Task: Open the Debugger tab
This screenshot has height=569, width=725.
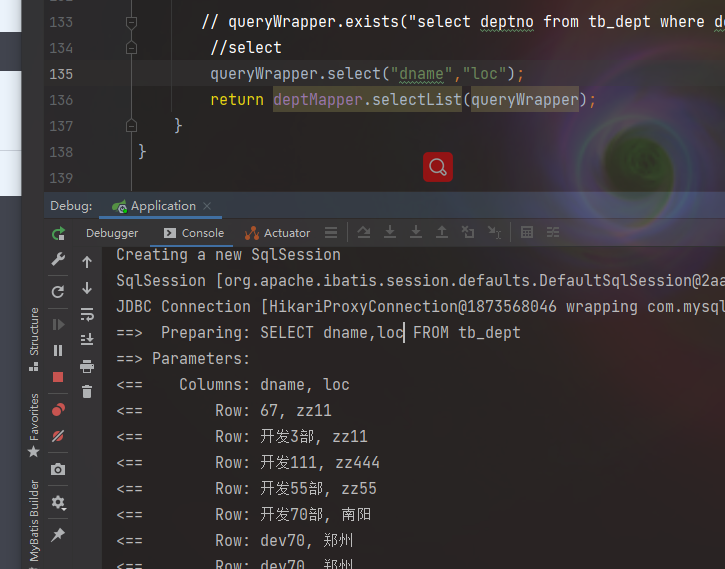Action: (112, 233)
